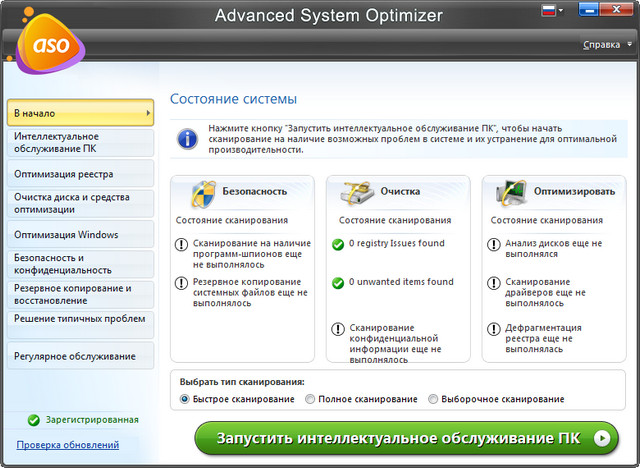
Task: Select Полное сканирование radio button
Action: point(310,399)
